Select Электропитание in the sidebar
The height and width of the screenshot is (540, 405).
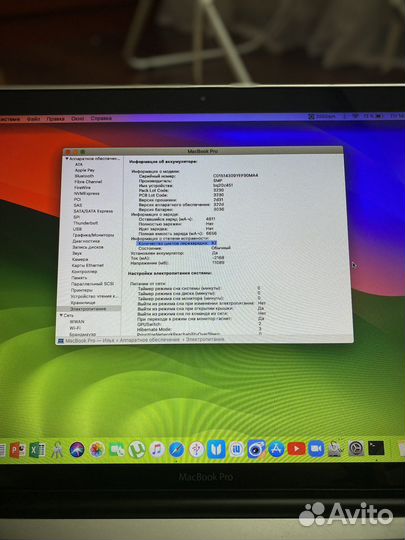coord(89,309)
